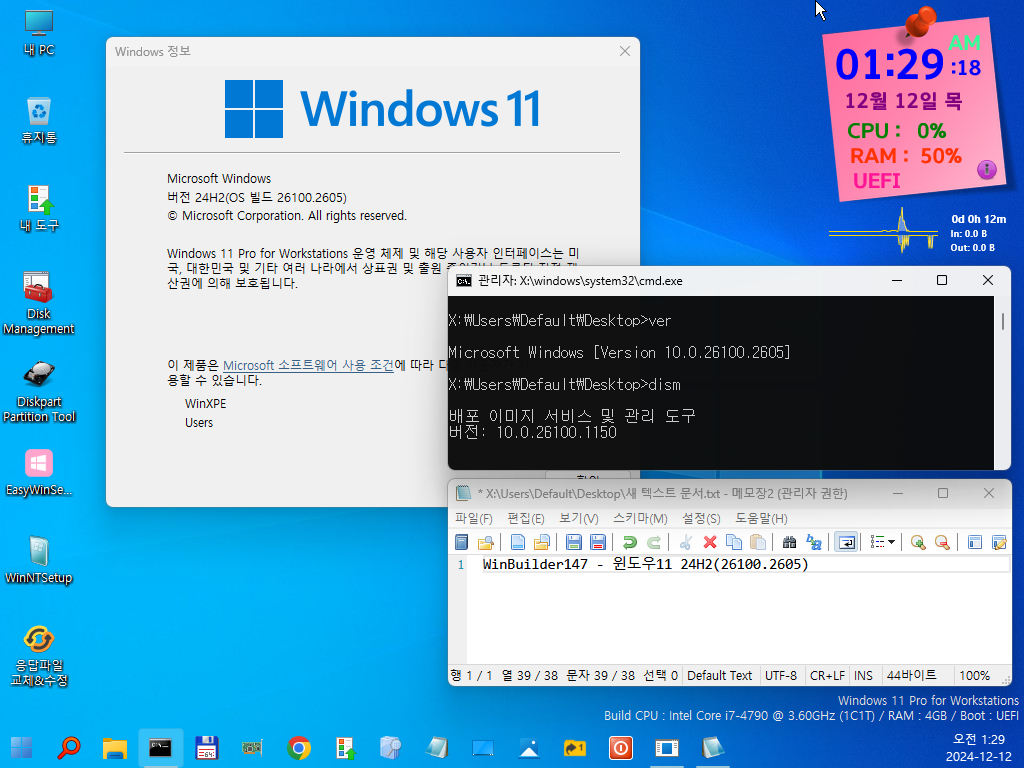This screenshot has width=1024, height=768.
Task: Click the Disk Management desktop icon
Action: point(39,304)
